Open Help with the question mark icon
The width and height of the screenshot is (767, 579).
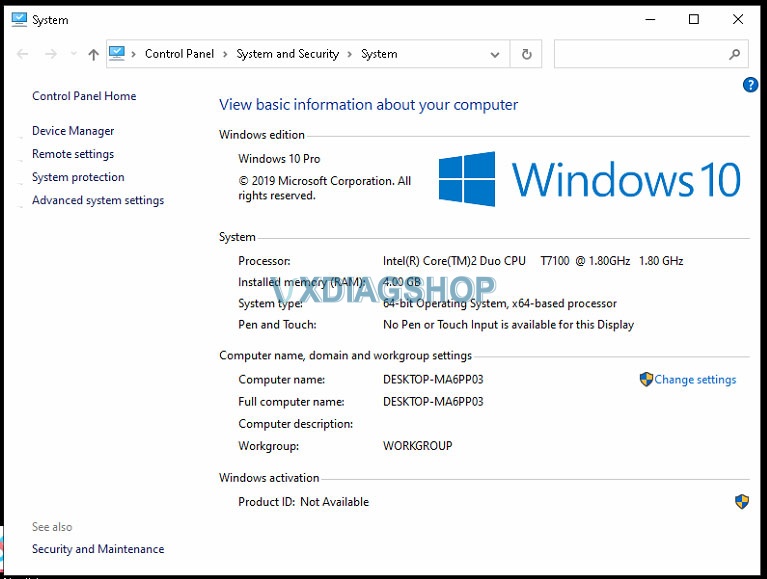[750, 85]
